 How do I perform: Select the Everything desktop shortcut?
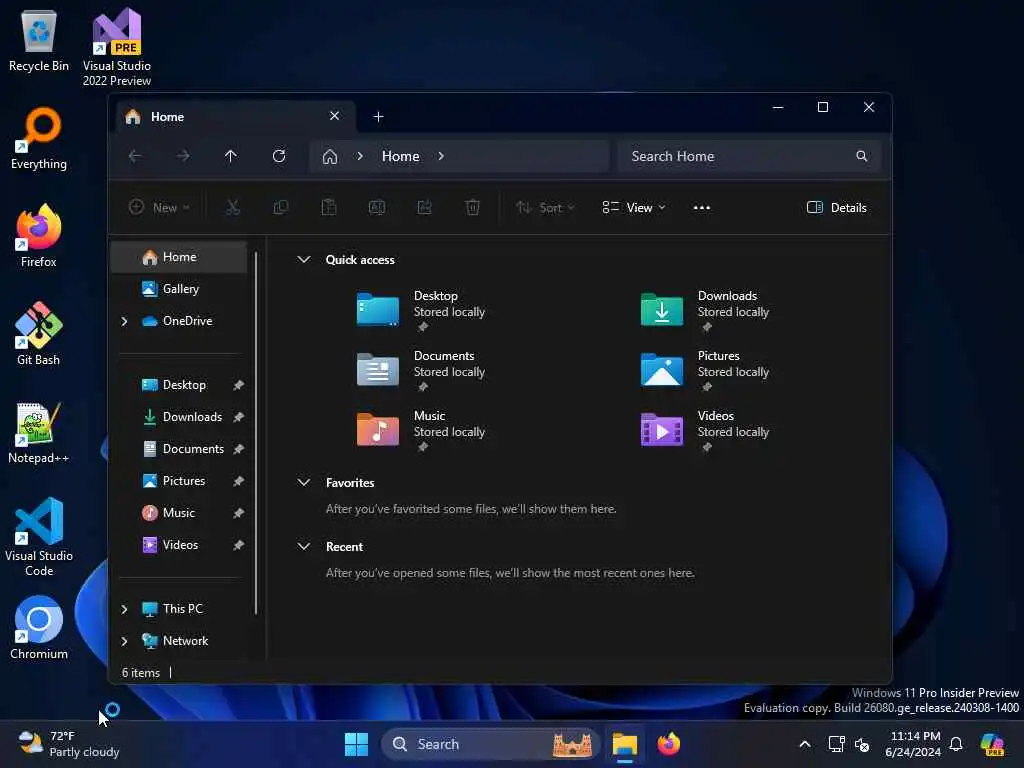(39, 138)
